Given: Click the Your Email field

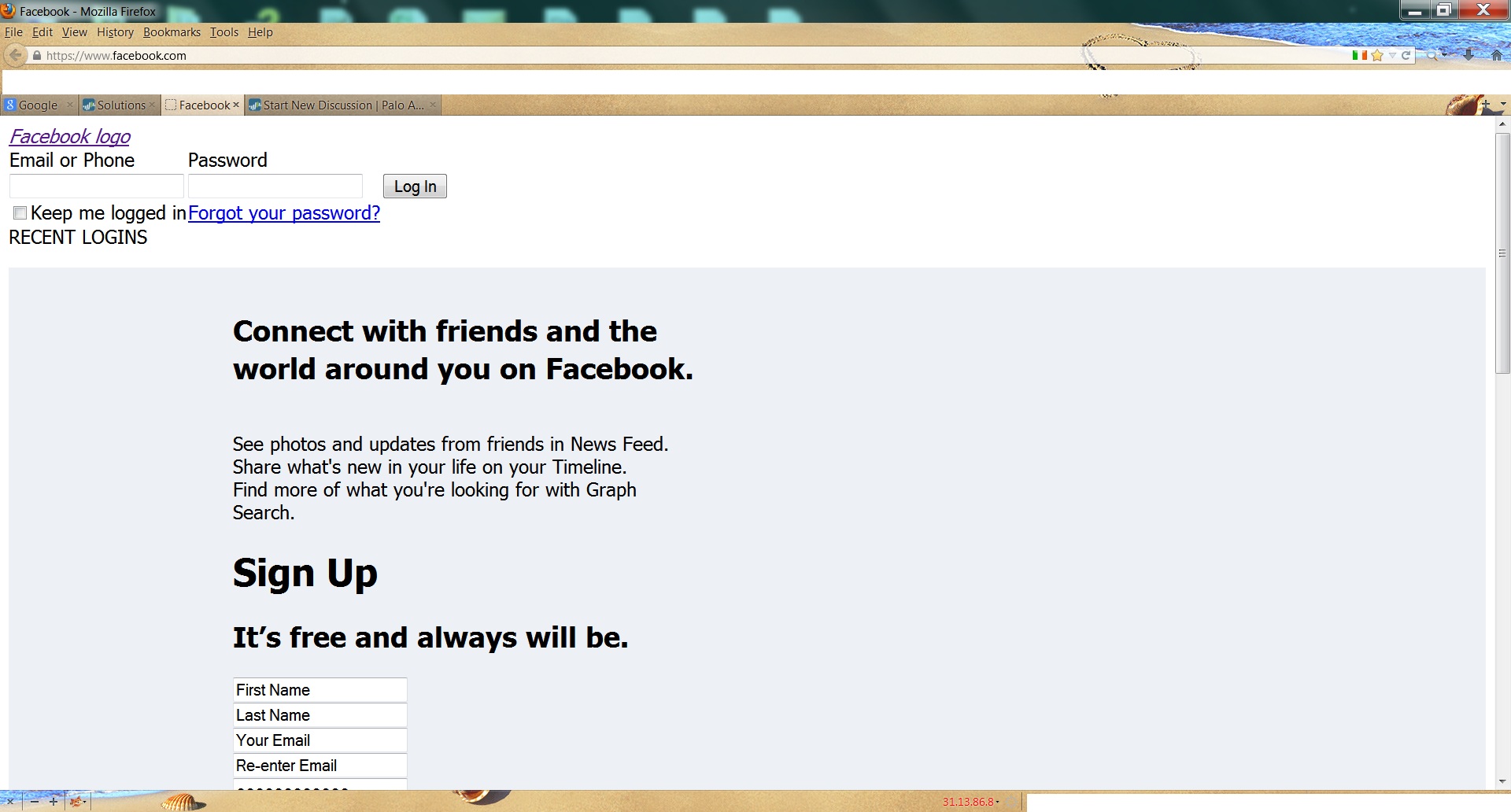Looking at the screenshot, I should [320, 740].
